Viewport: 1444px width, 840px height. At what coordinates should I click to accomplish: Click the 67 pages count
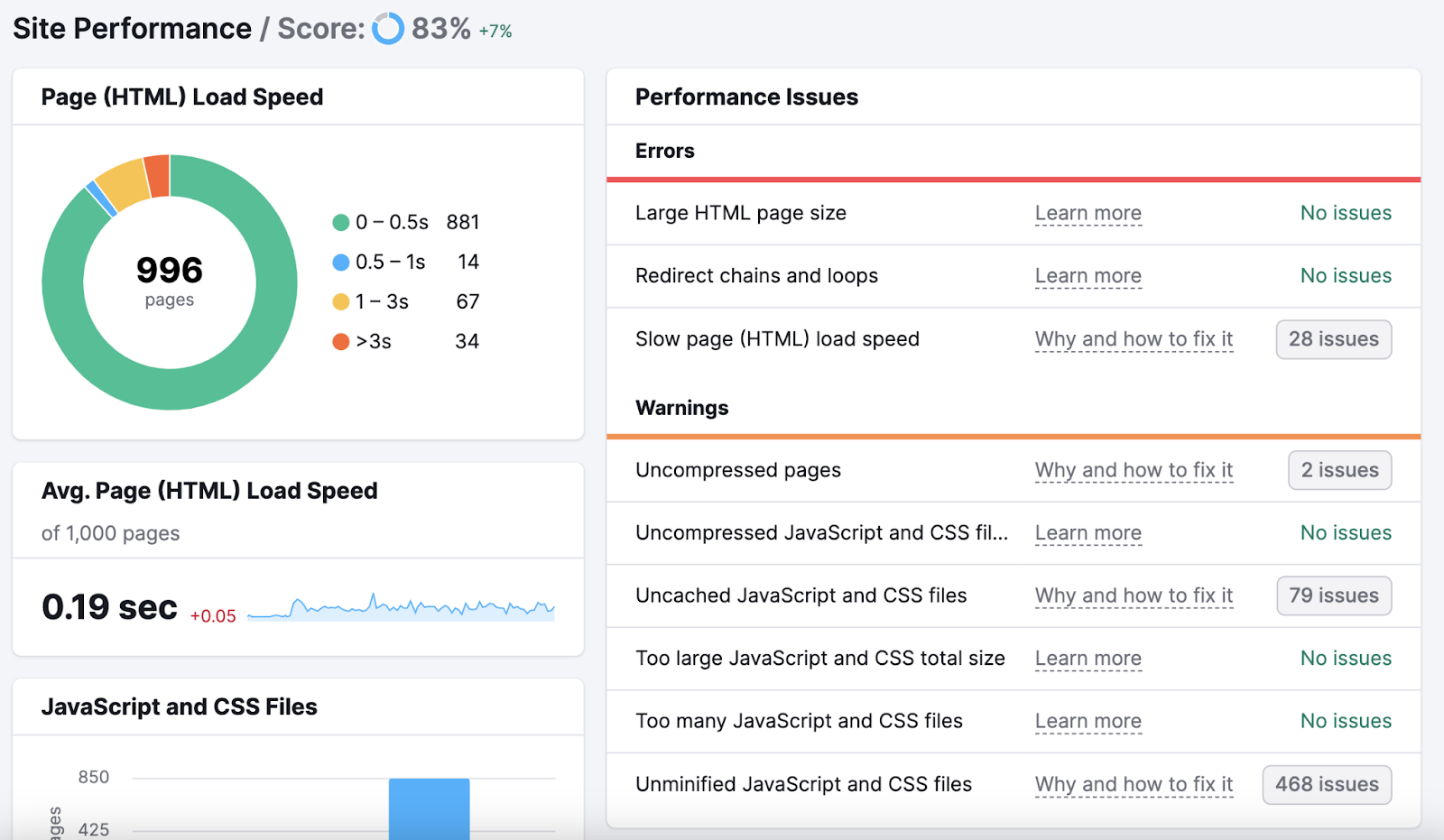(x=467, y=302)
